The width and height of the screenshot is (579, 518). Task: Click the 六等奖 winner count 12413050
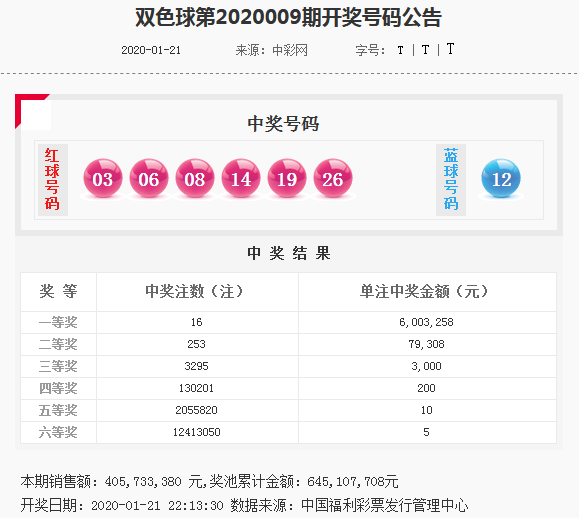click(x=196, y=432)
